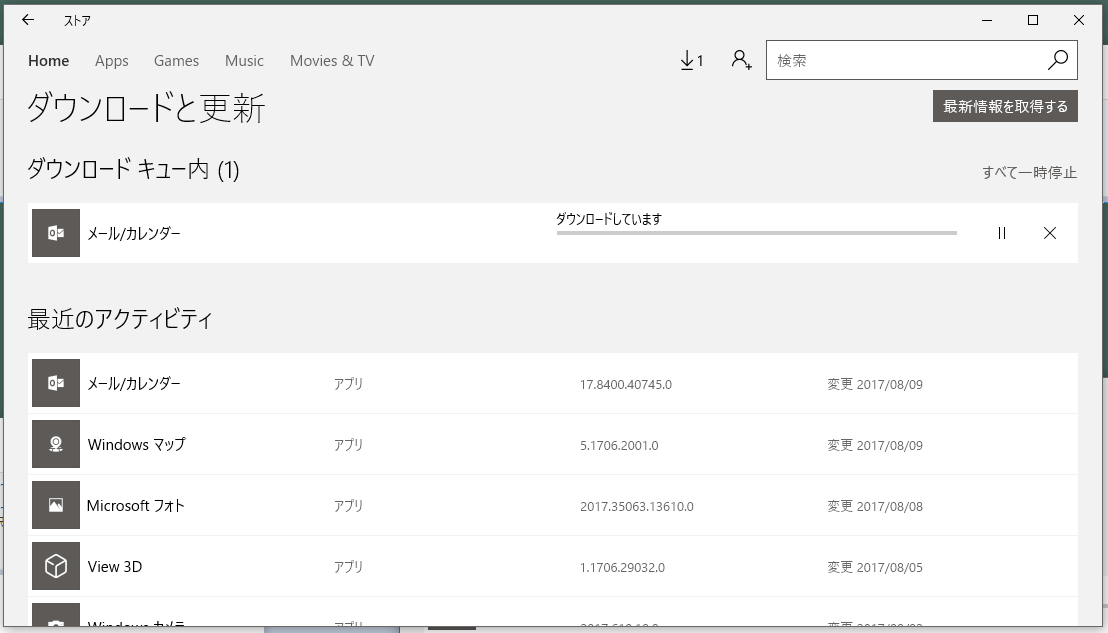The width and height of the screenshot is (1108, 633).
Task: Click the search magnifier icon
Action: pos(1057,60)
